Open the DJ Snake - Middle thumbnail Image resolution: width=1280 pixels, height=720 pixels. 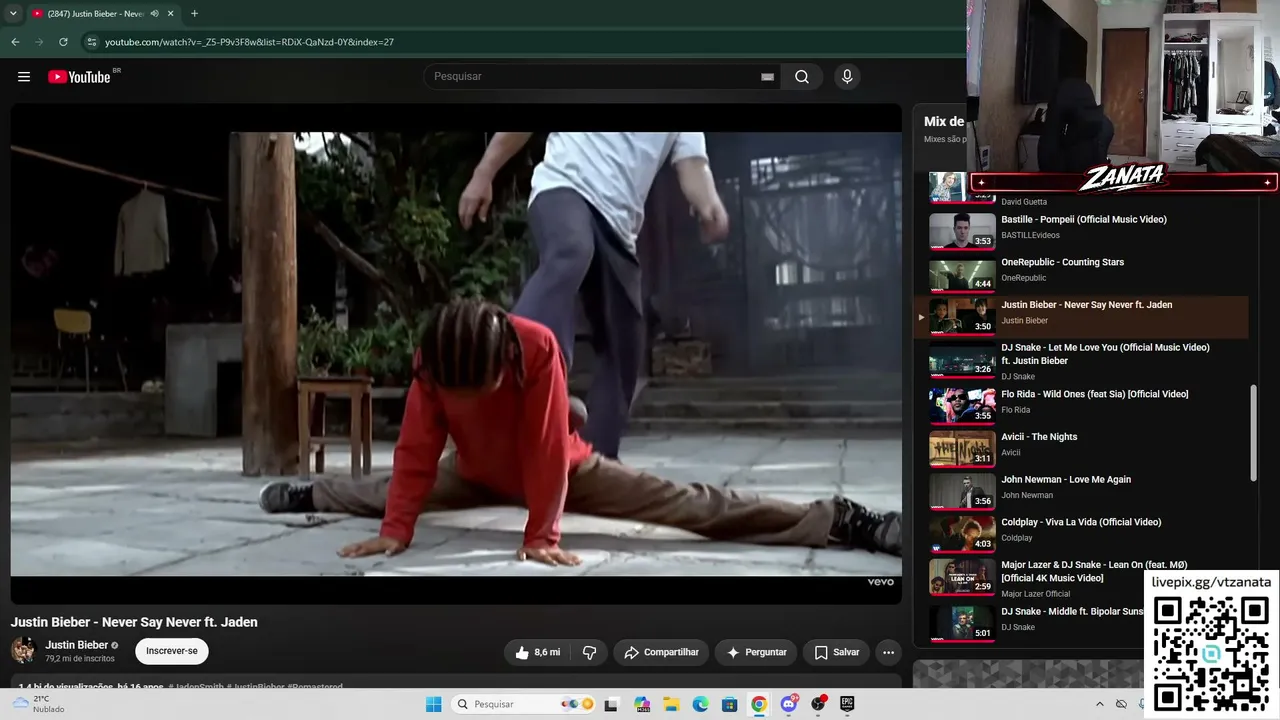[962, 623]
